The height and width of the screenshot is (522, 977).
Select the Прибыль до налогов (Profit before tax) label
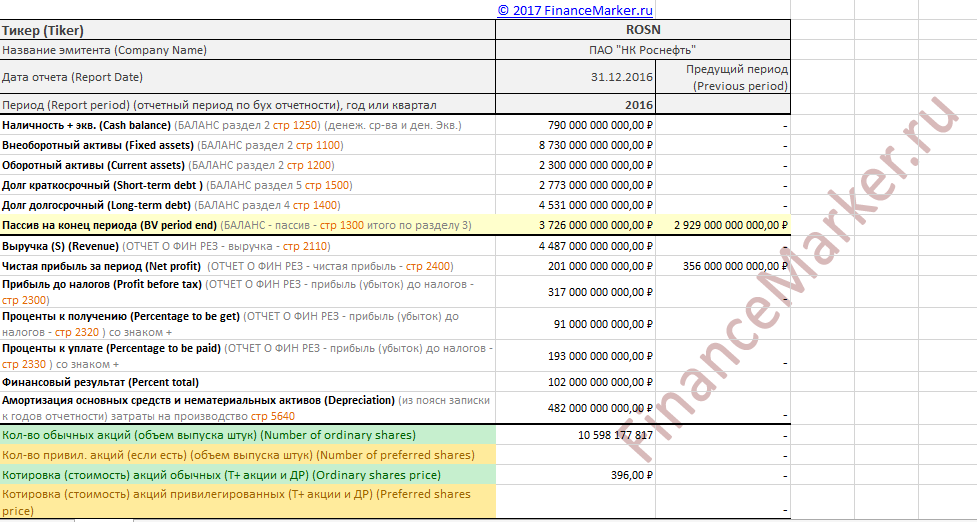(x=248, y=292)
